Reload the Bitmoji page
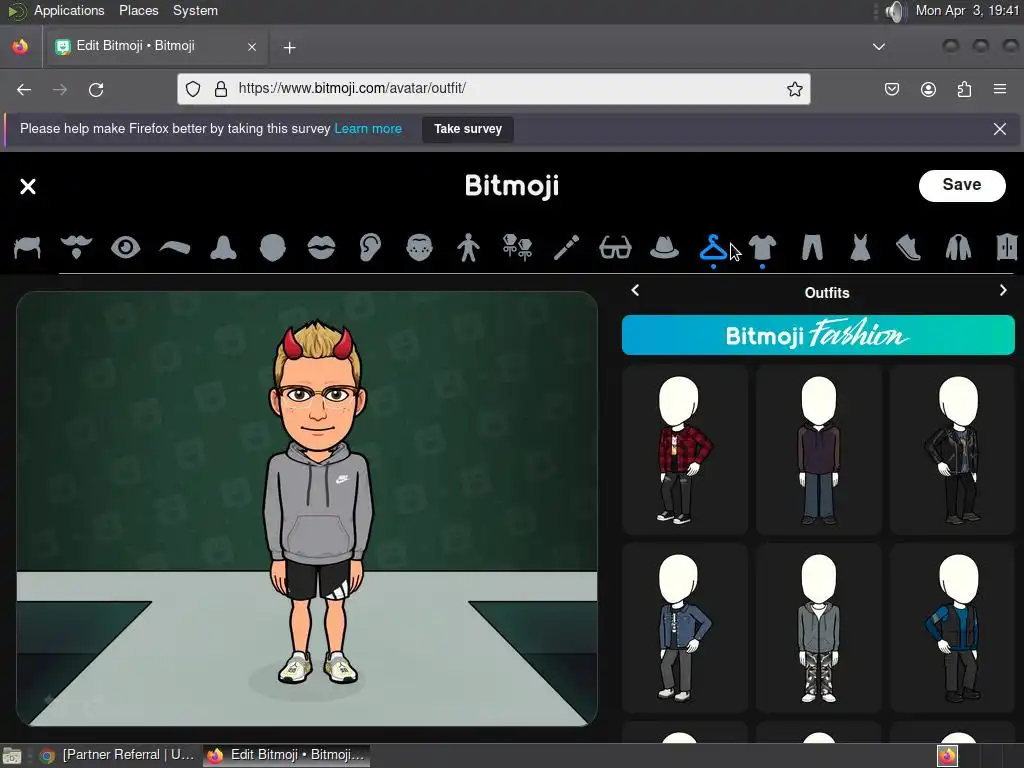 (x=96, y=89)
